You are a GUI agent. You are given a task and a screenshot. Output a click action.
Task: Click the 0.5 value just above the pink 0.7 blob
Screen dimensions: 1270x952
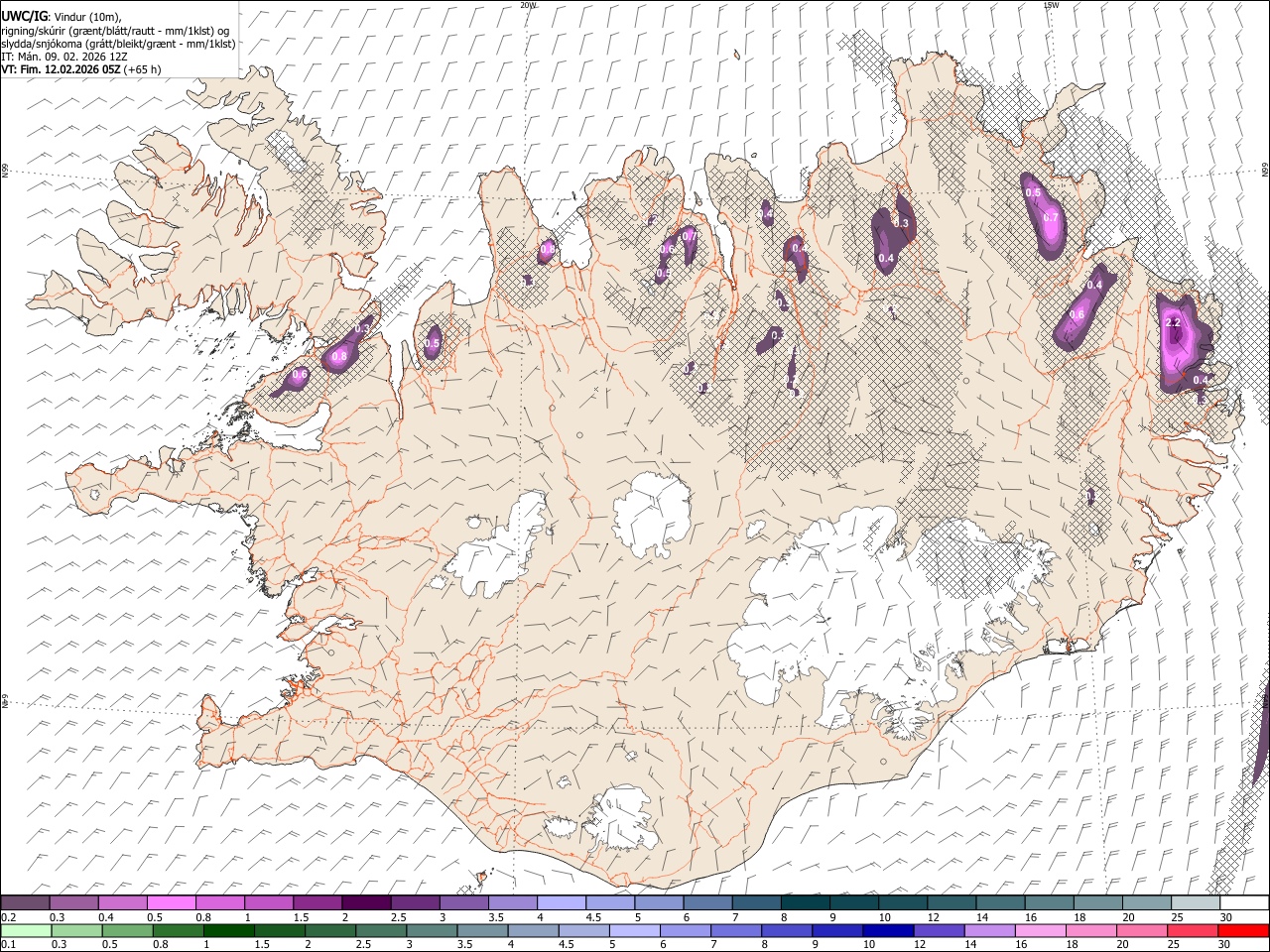1033,192
